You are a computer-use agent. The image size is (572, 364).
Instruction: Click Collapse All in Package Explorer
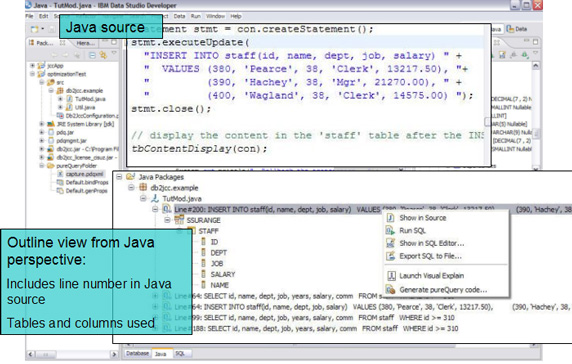92,55
